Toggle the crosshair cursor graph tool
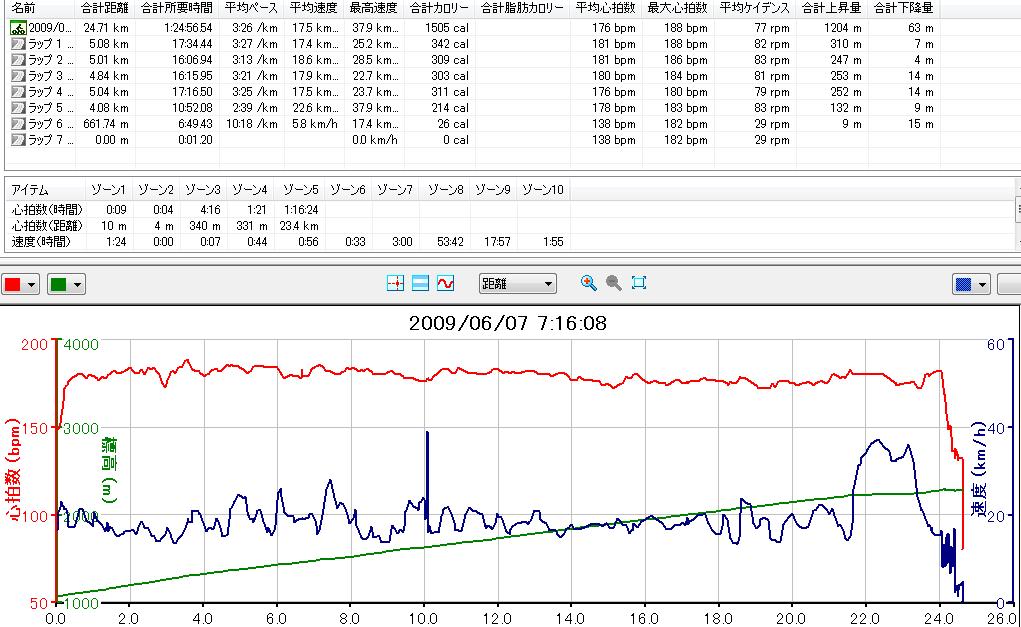Screen dimensions: 1021x627 (x=395, y=283)
